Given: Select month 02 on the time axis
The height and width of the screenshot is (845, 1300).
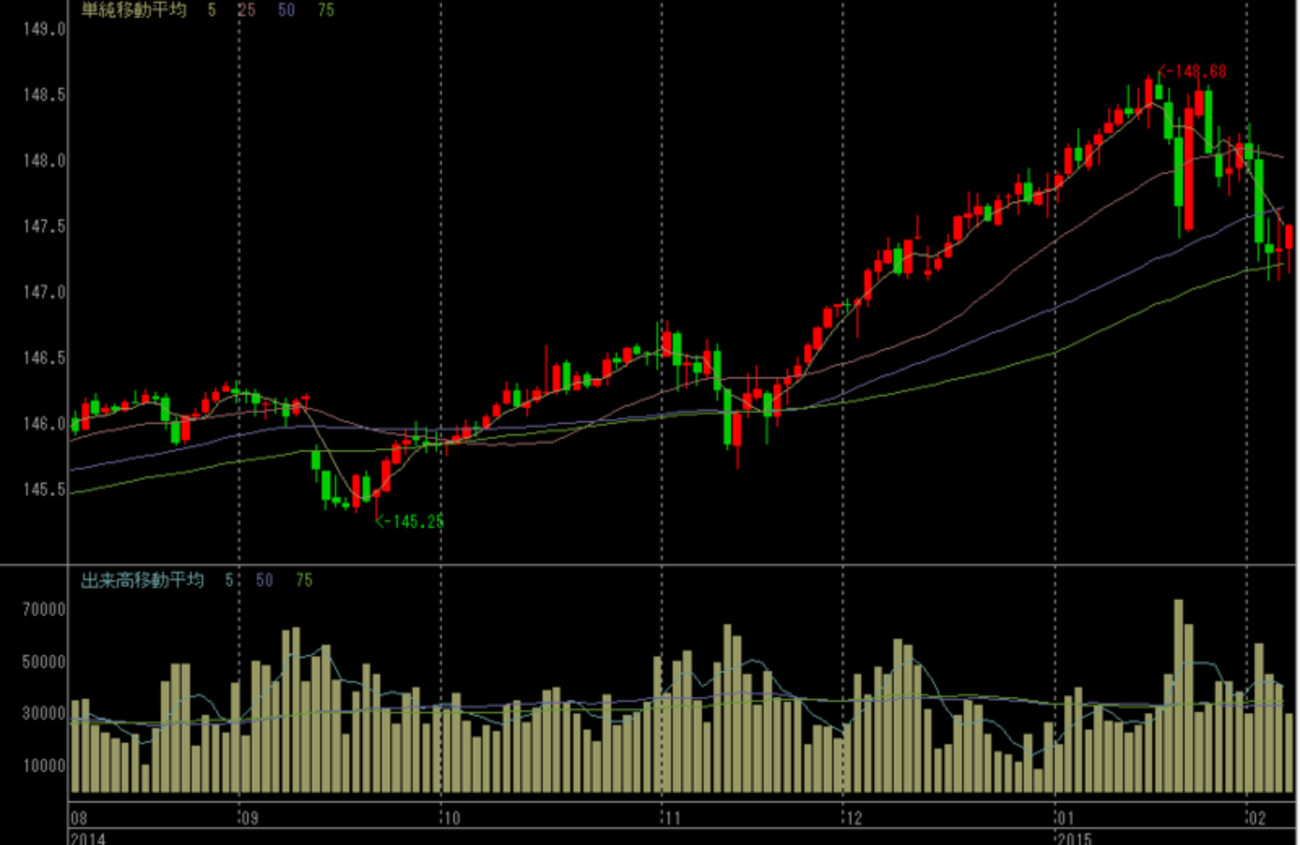Looking at the screenshot, I should [x=1257, y=818].
